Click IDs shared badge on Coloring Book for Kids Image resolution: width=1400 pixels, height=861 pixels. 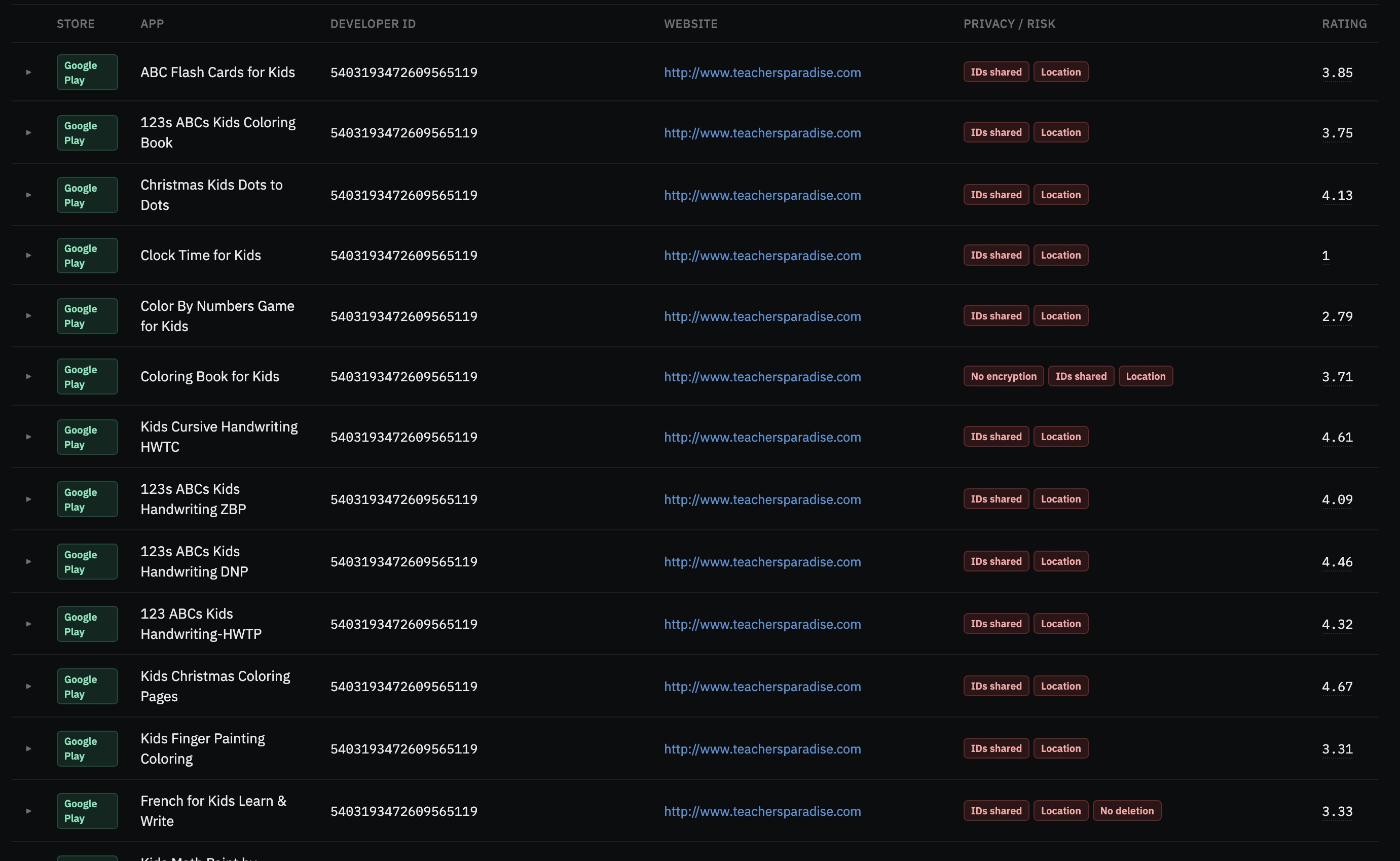coord(1081,376)
